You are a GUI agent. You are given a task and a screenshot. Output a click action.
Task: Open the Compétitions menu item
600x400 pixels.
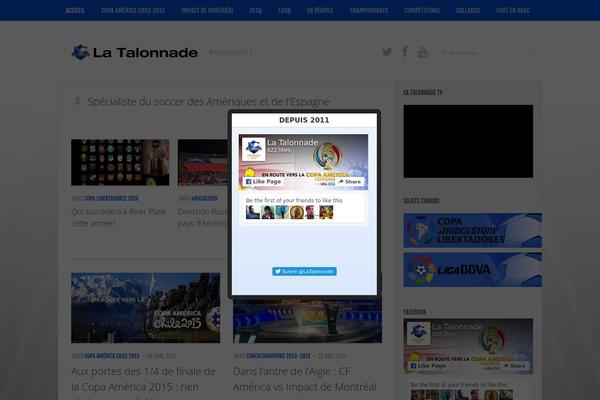coord(422,11)
